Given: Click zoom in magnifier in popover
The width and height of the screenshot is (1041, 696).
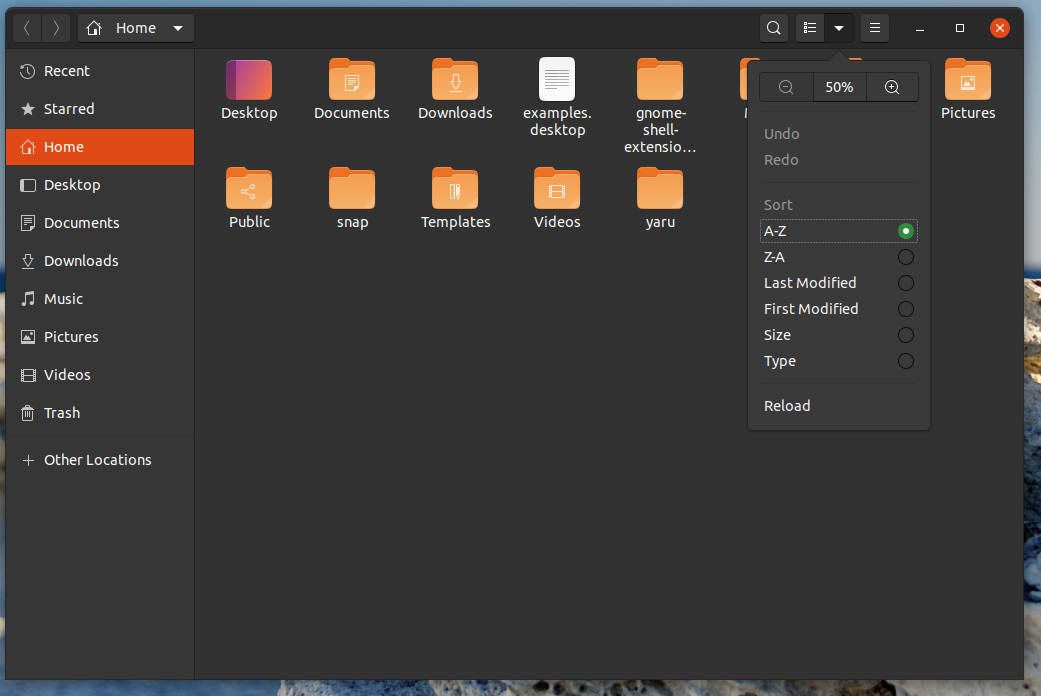Looking at the screenshot, I should pos(892,87).
